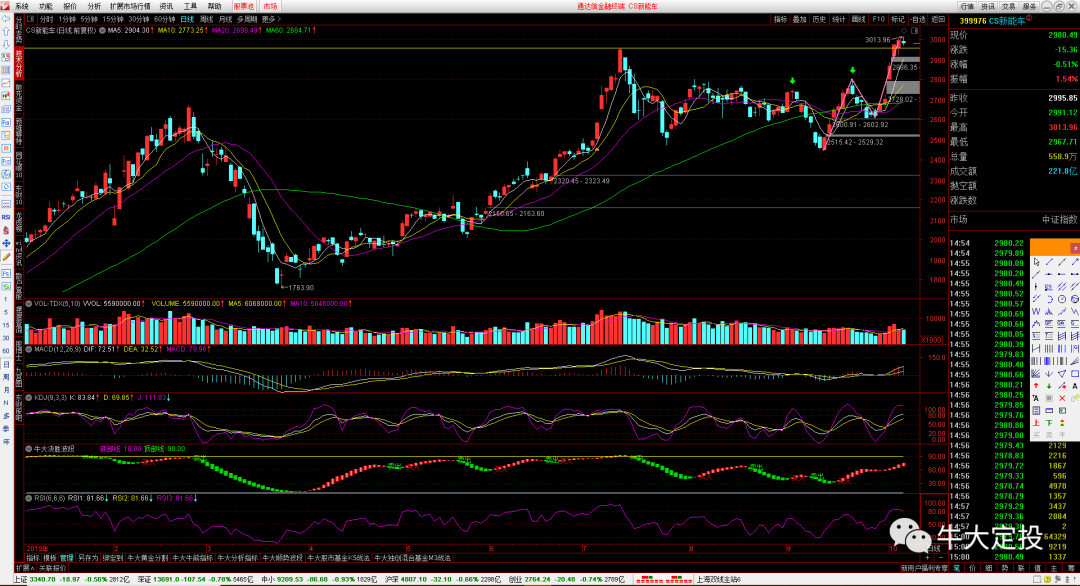Select the green down-arrow marker tool in palette

point(1049,386)
